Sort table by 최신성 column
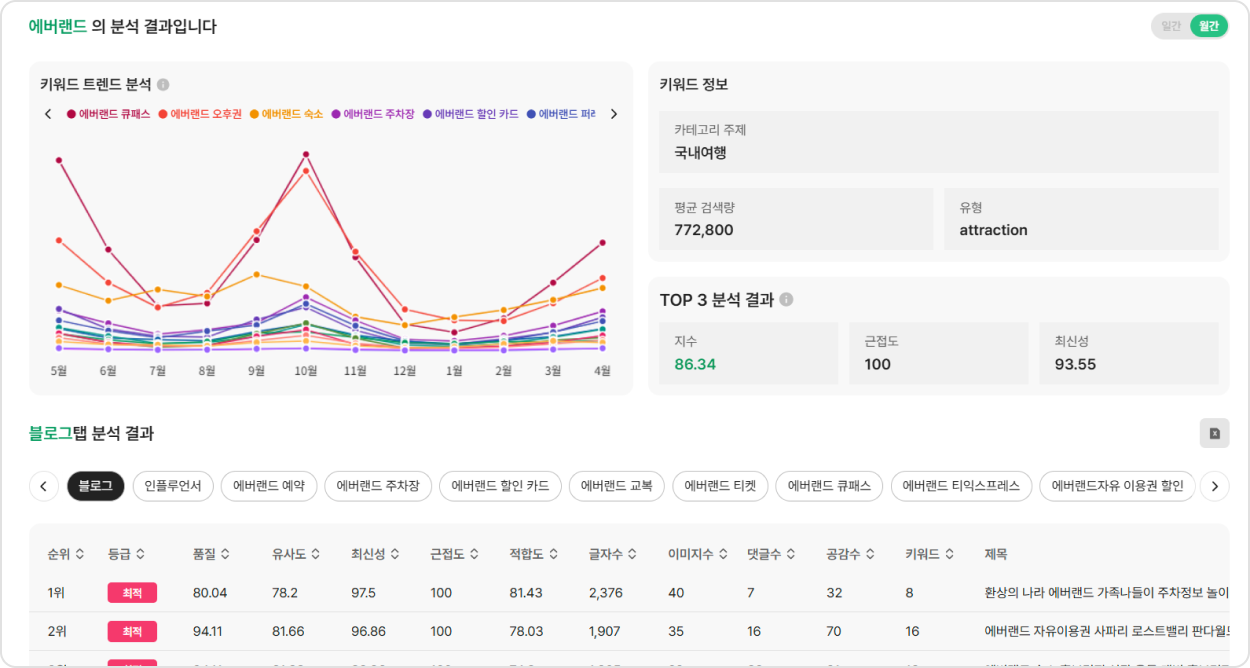Screen dimensions: 1250x668 pos(375,554)
